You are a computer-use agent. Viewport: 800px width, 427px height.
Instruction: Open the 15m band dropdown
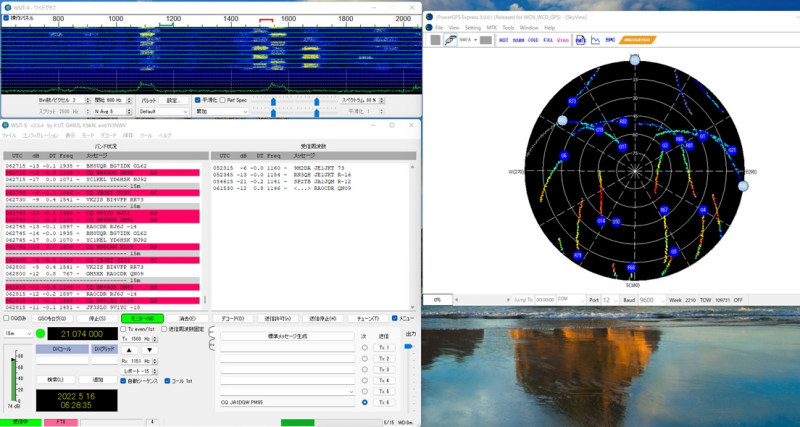18,334
